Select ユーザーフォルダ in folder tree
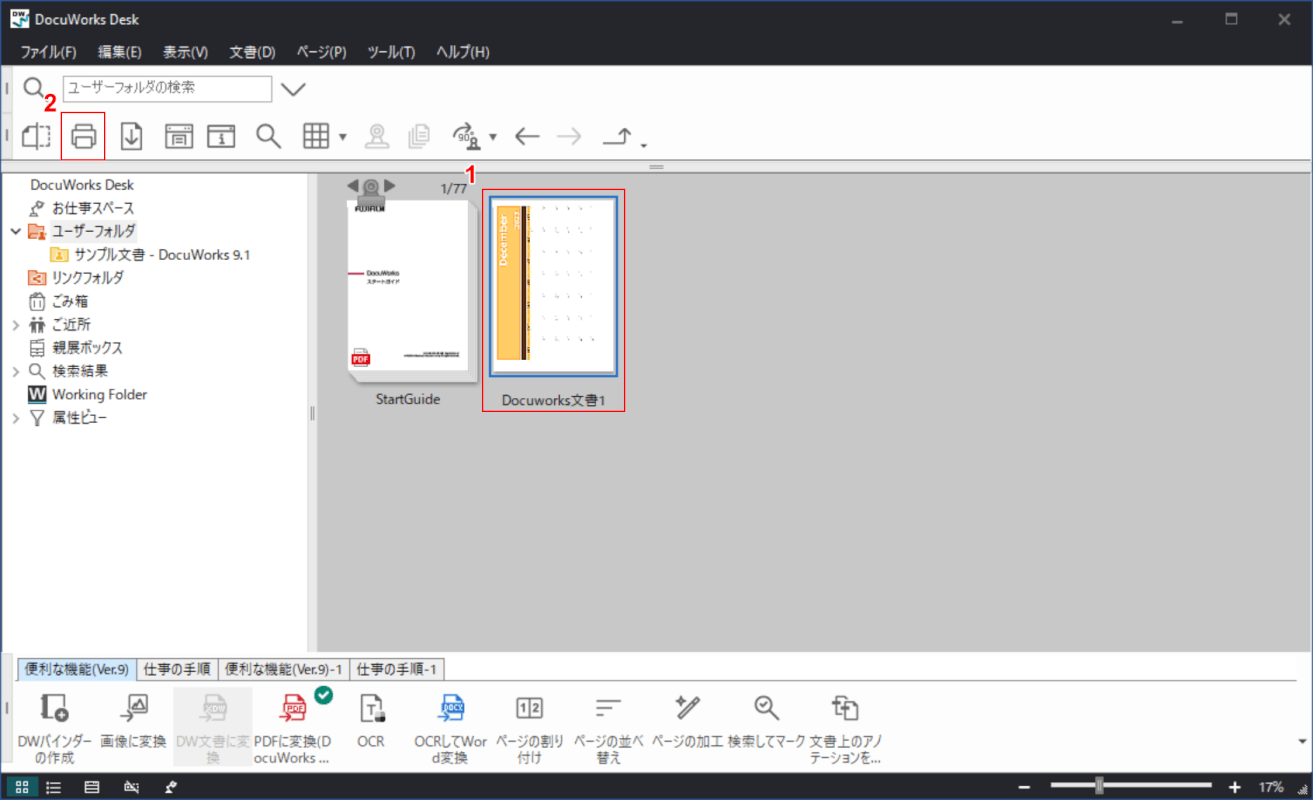 click(94, 231)
